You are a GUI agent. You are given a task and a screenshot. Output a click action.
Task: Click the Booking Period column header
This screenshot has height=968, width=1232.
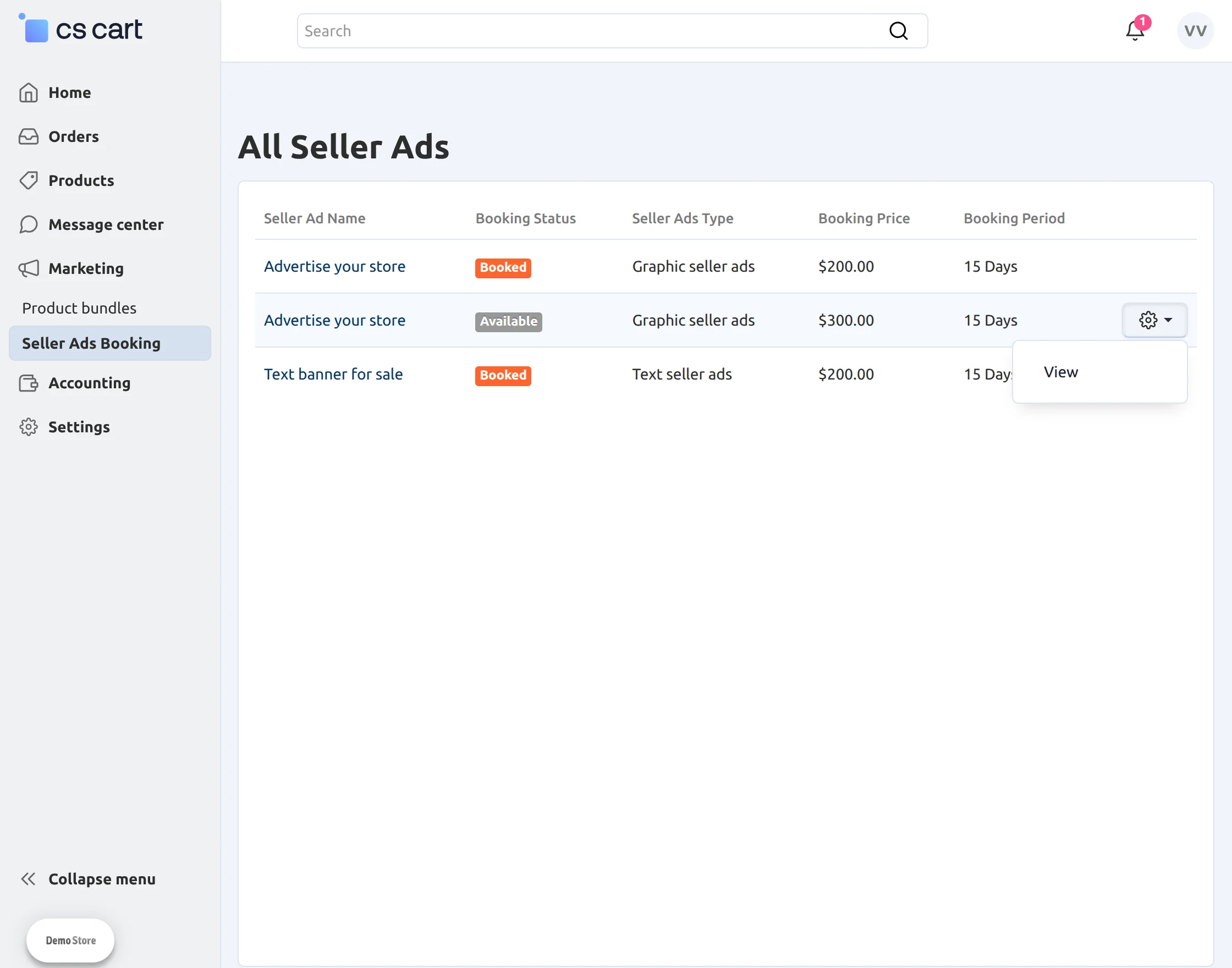click(x=1014, y=218)
